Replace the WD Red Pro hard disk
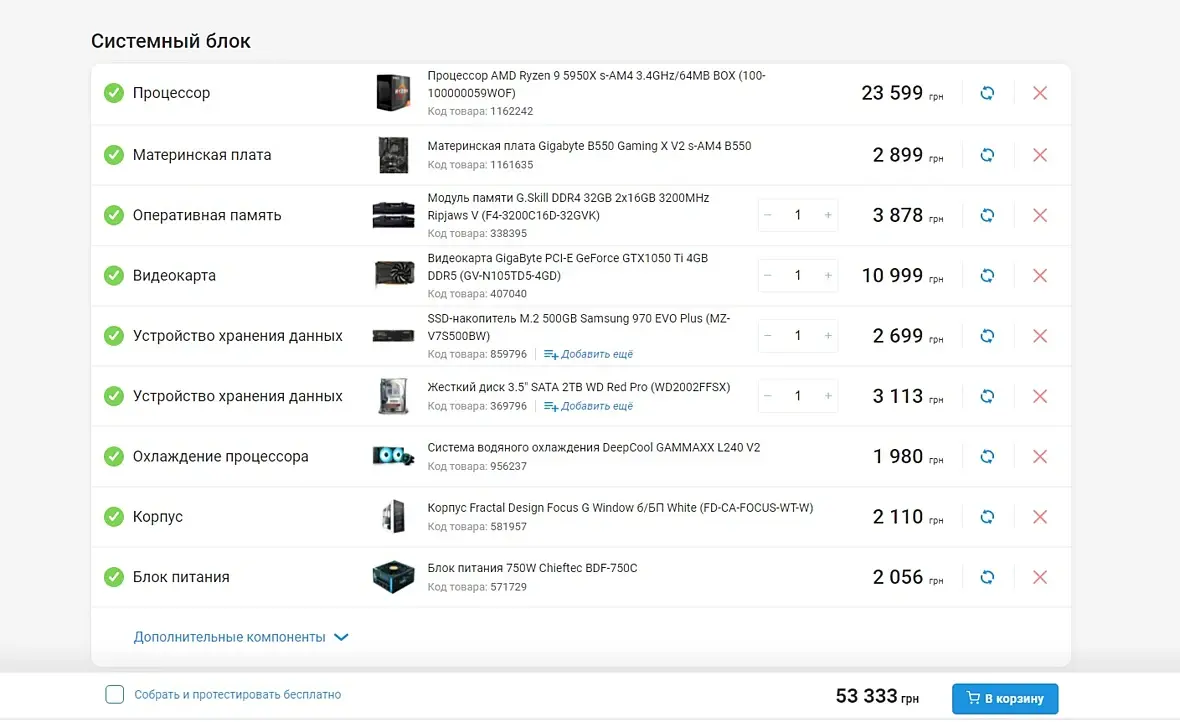The width and height of the screenshot is (1180, 722). (987, 396)
